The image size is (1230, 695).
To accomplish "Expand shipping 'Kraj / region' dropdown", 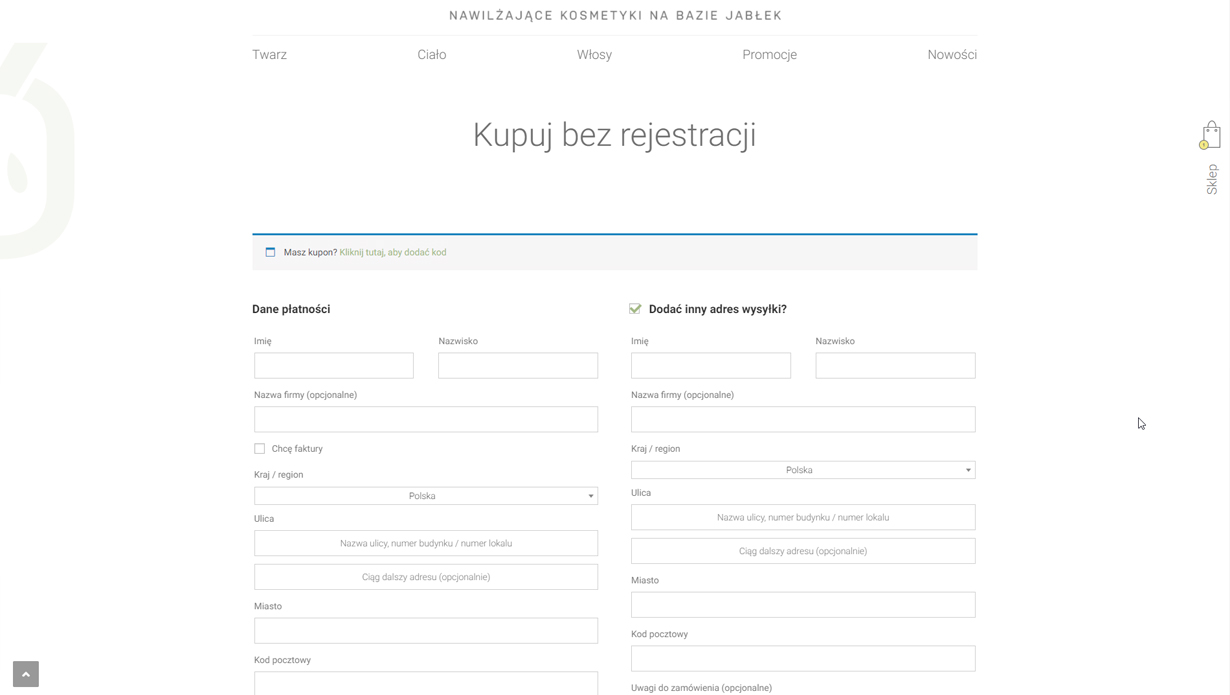I will coord(800,470).
